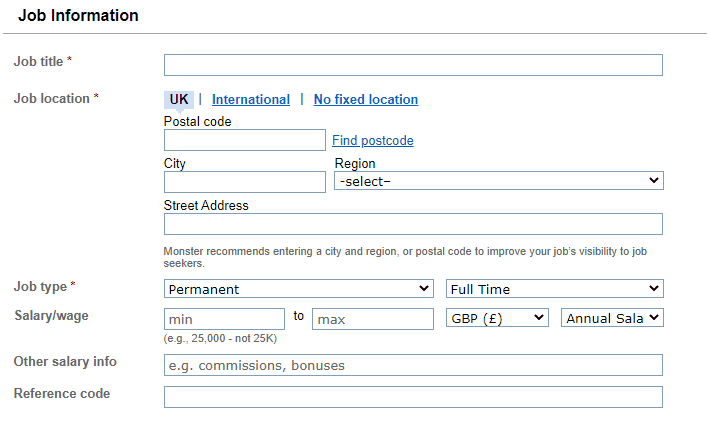The image size is (710, 421).
Task: Click the Reference code label
Action: 62,394
